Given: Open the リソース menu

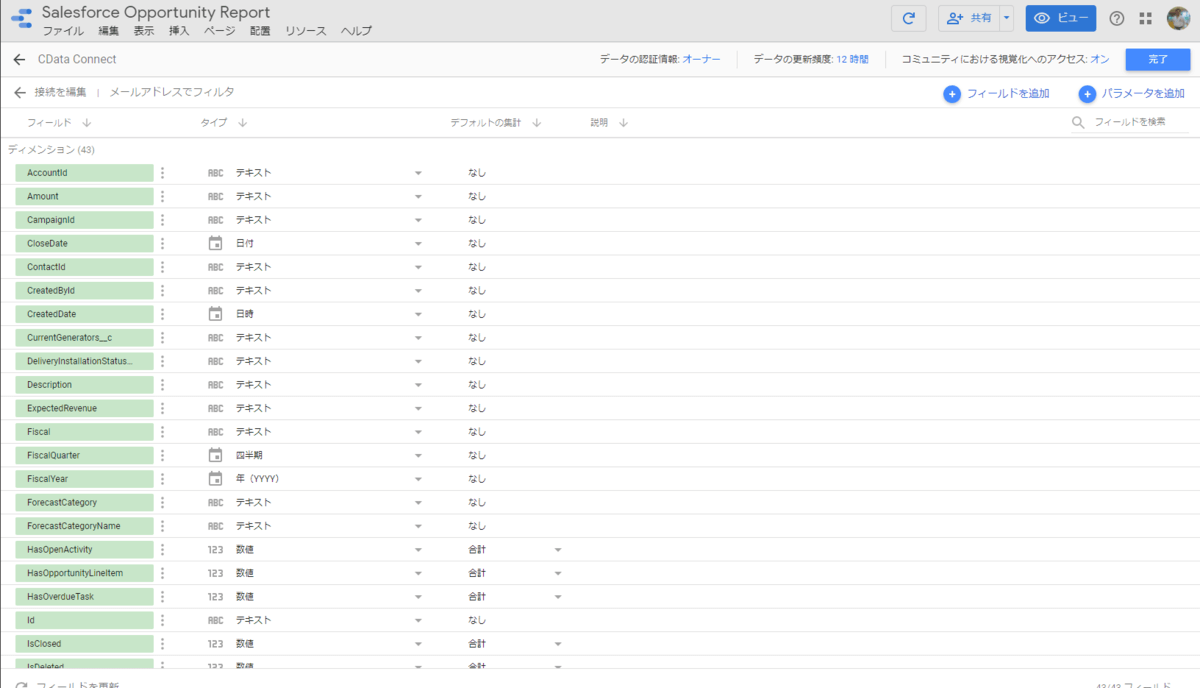Looking at the screenshot, I should coord(306,31).
